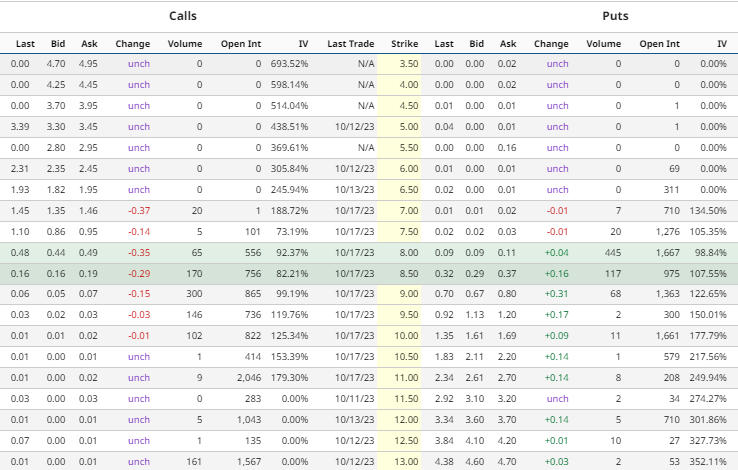Click put bid value 1.13
The width and height of the screenshot is (738, 470).
[474, 315]
